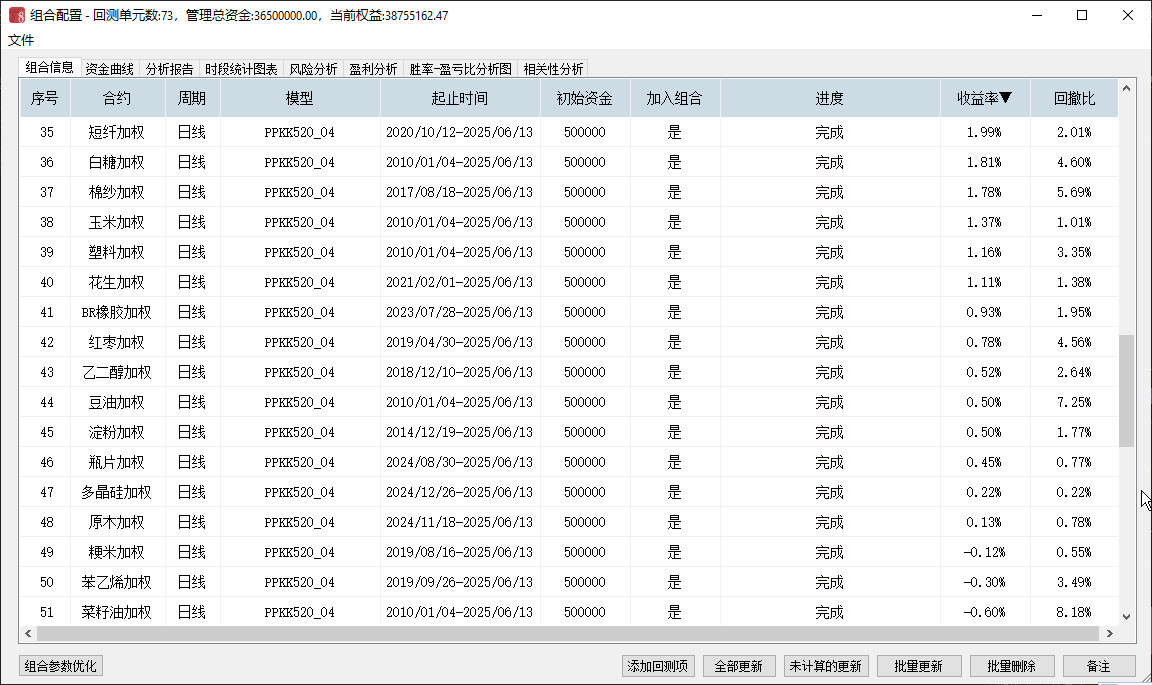Click the vertical scrollbar up arrow
Screen dimensions: 1152x685
coord(1126,89)
